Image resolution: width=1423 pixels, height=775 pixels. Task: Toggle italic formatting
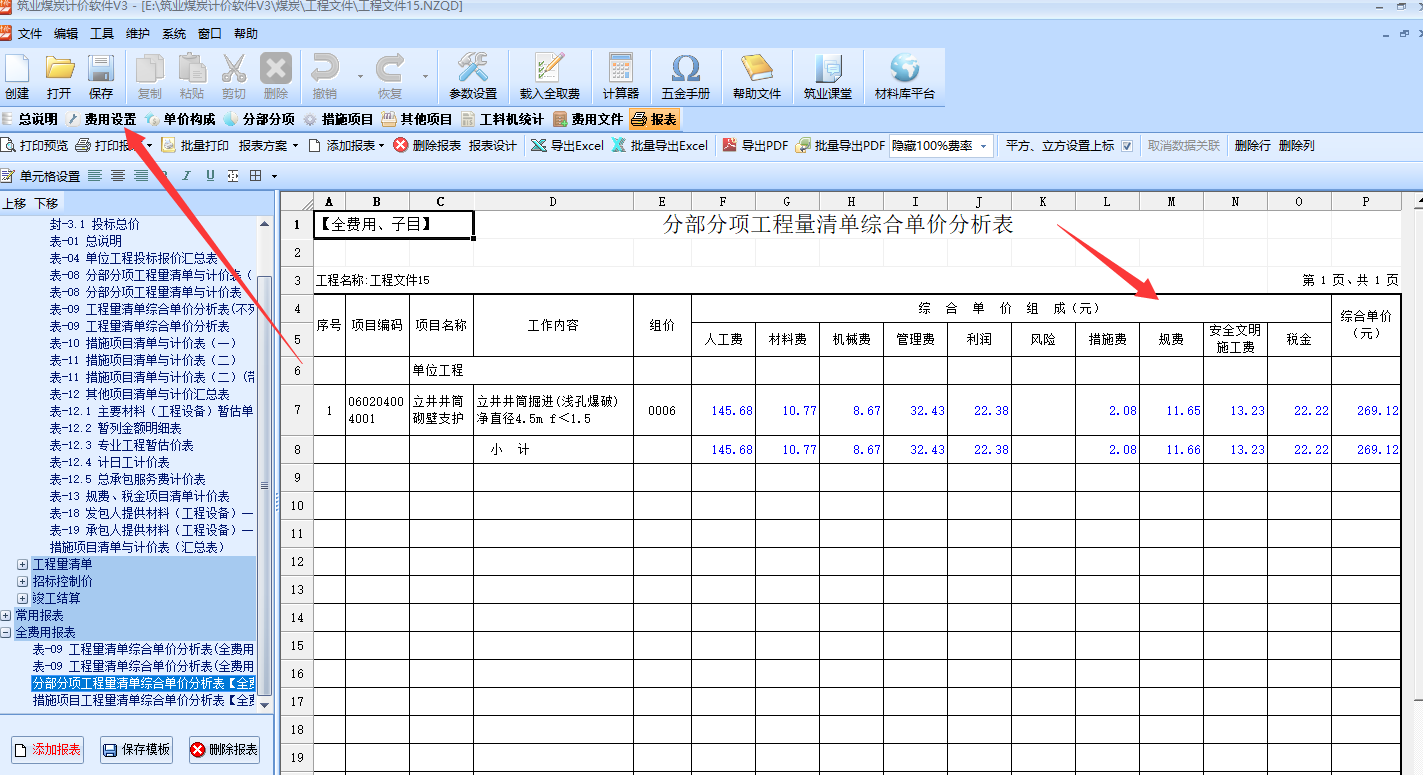click(x=187, y=176)
